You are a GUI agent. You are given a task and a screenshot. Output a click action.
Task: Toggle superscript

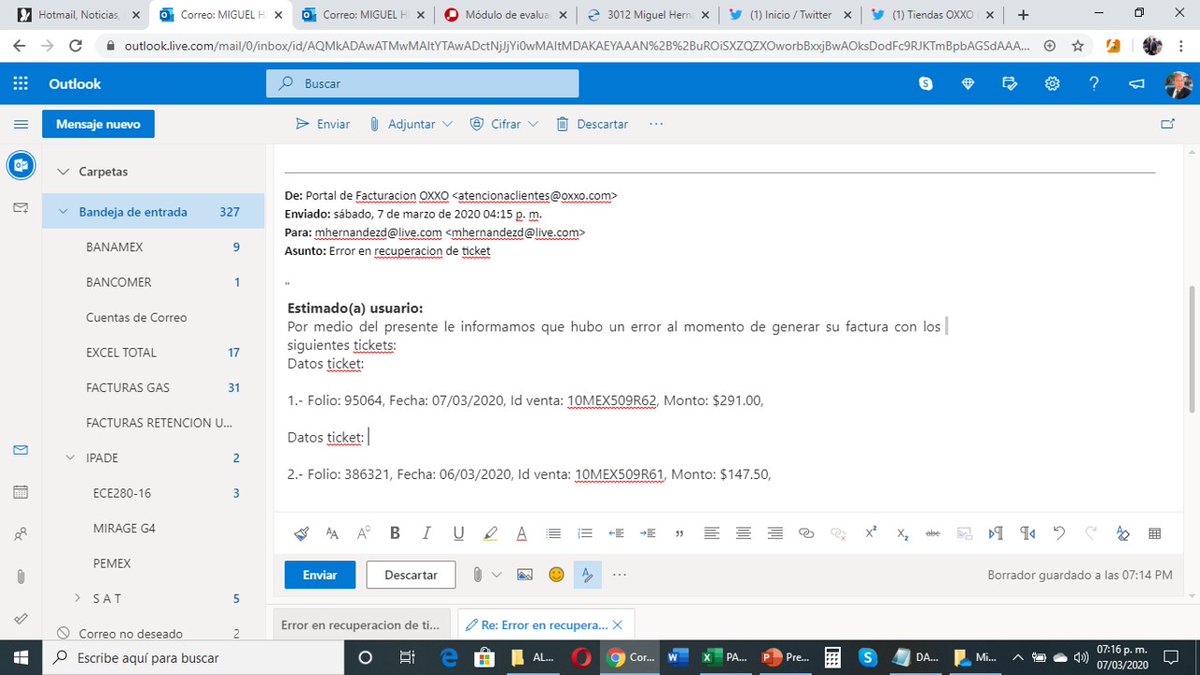coord(870,533)
